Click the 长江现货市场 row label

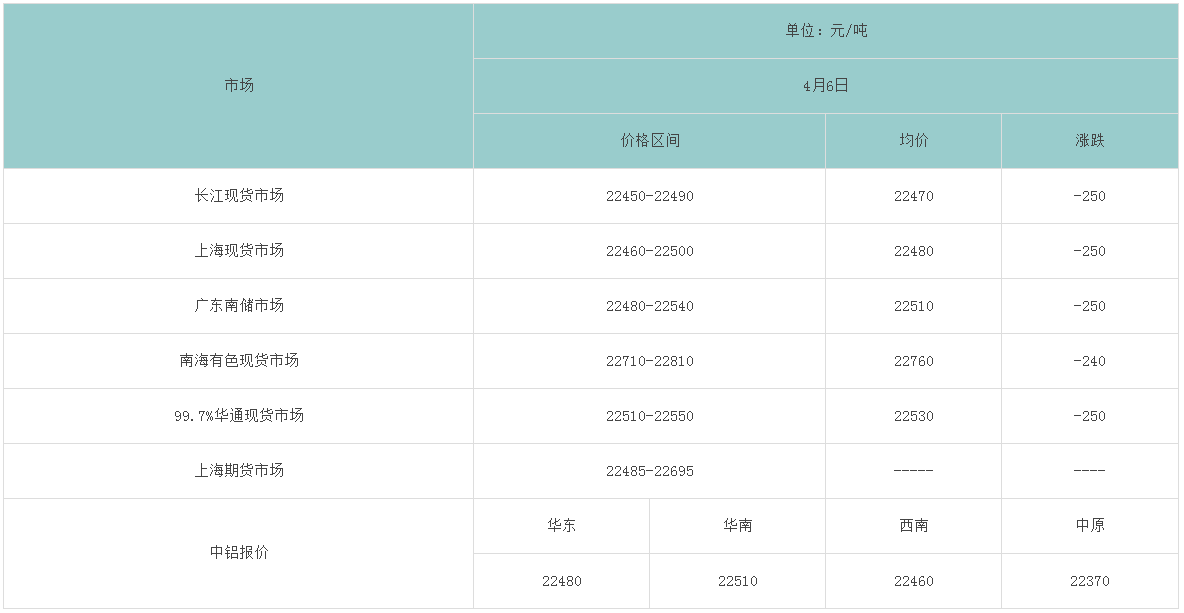click(x=239, y=196)
